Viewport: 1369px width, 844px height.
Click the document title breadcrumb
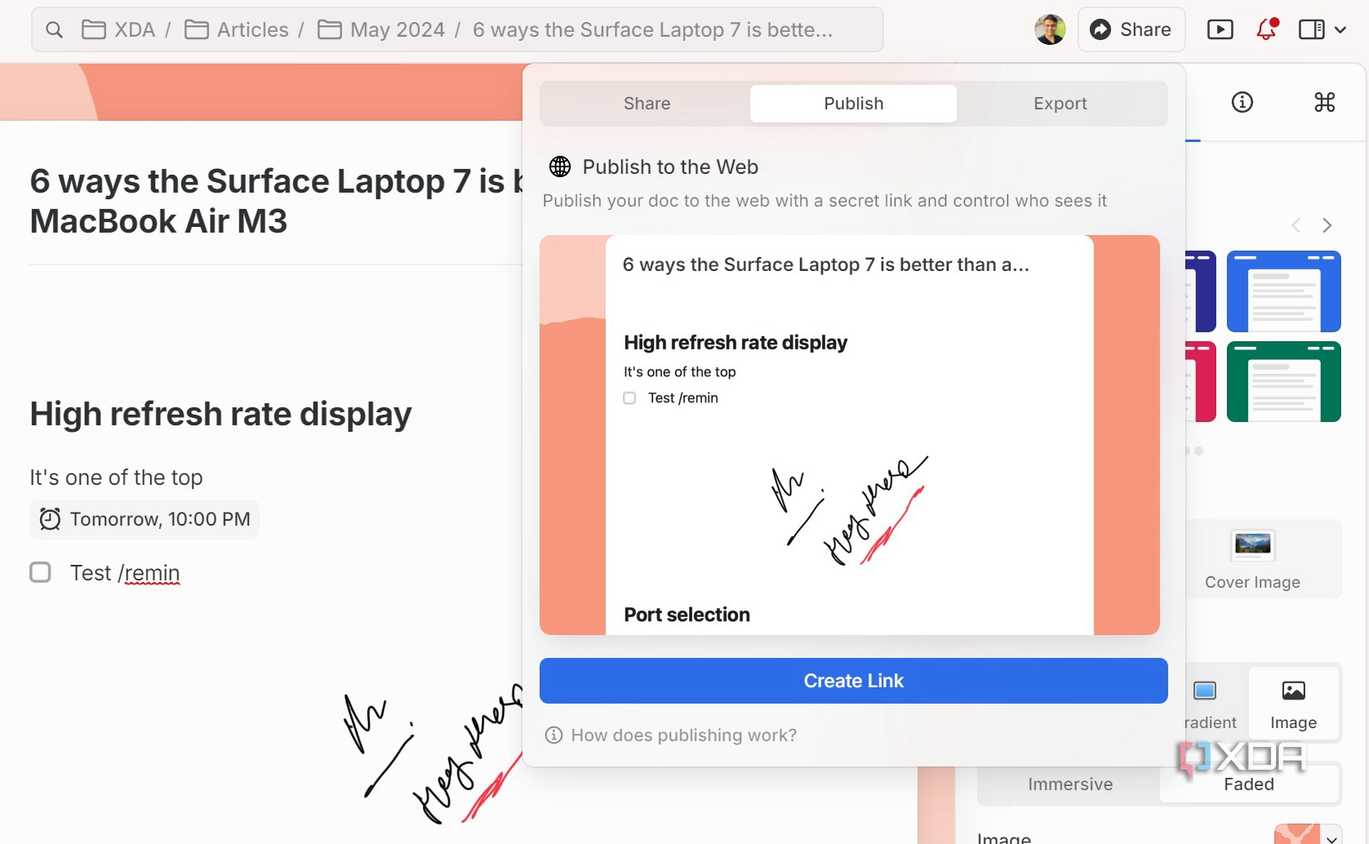[652, 30]
